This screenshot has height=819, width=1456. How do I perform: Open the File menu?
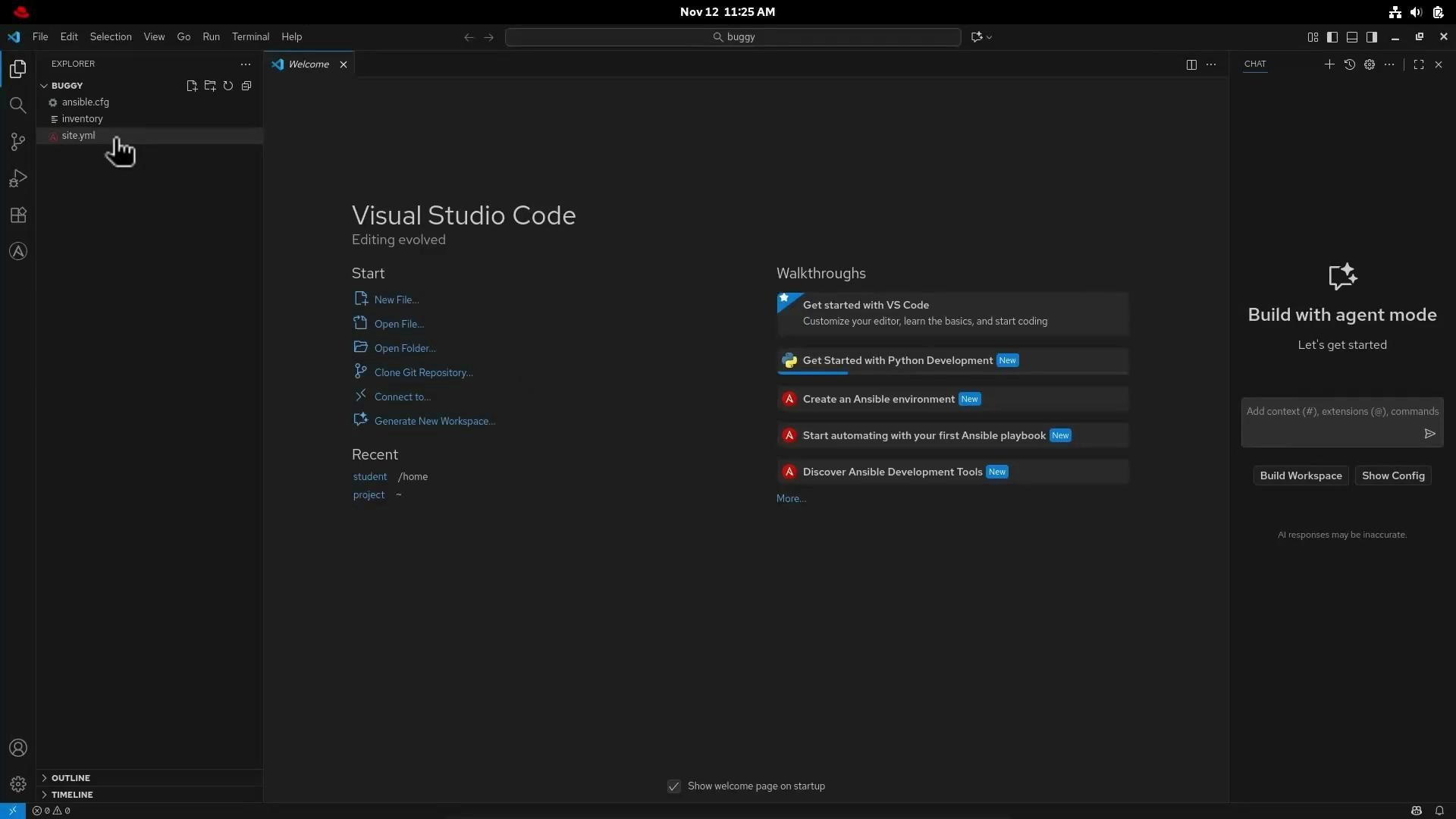click(40, 37)
